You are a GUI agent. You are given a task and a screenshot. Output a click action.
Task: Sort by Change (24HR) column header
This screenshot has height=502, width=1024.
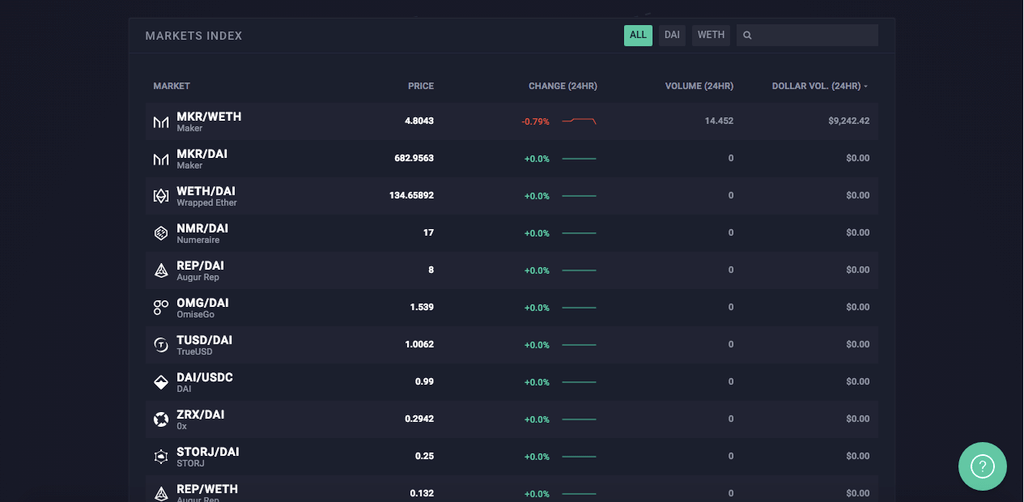coord(563,86)
